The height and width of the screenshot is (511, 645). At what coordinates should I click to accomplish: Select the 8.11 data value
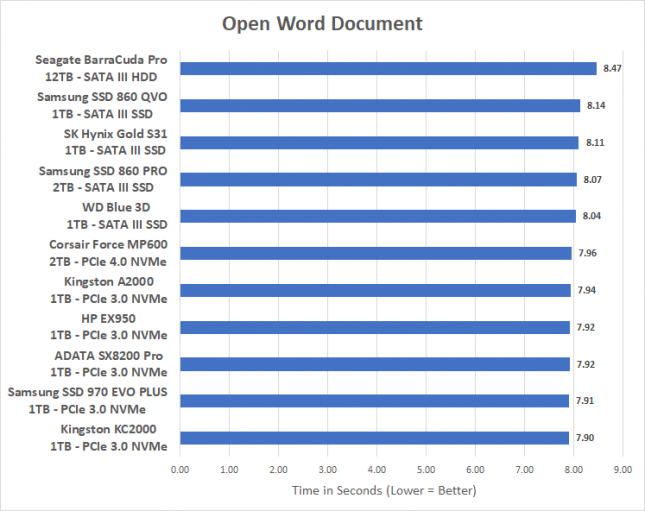coord(595,143)
